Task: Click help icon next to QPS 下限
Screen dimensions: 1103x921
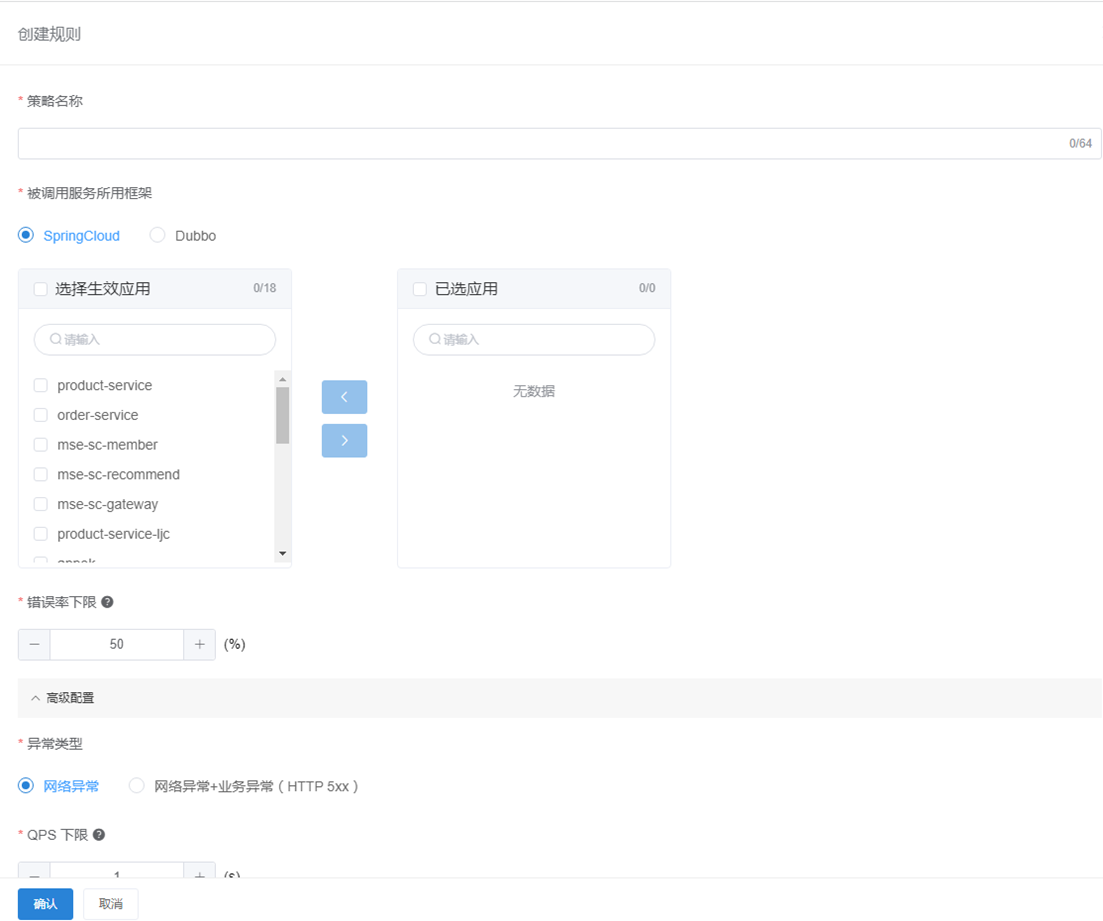Action: (x=99, y=835)
